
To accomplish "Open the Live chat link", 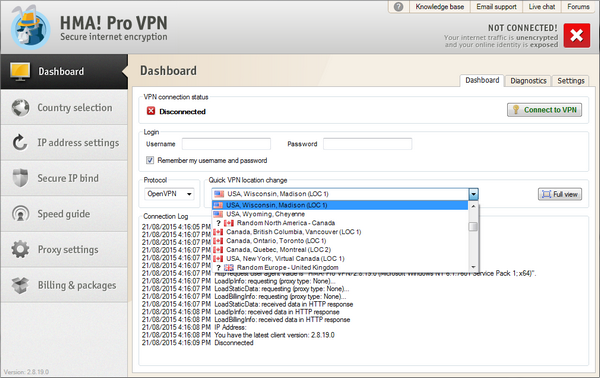I will coord(542,7).
